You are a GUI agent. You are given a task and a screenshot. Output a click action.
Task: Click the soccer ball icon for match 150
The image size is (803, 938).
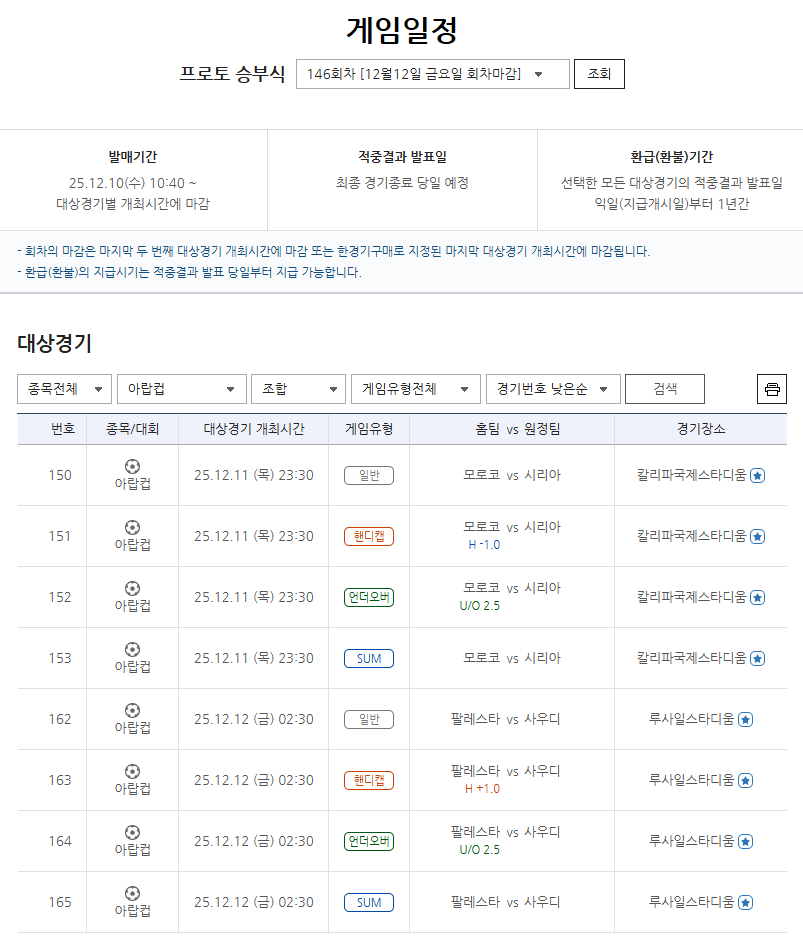pyautogui.click(x=132, y=467)
